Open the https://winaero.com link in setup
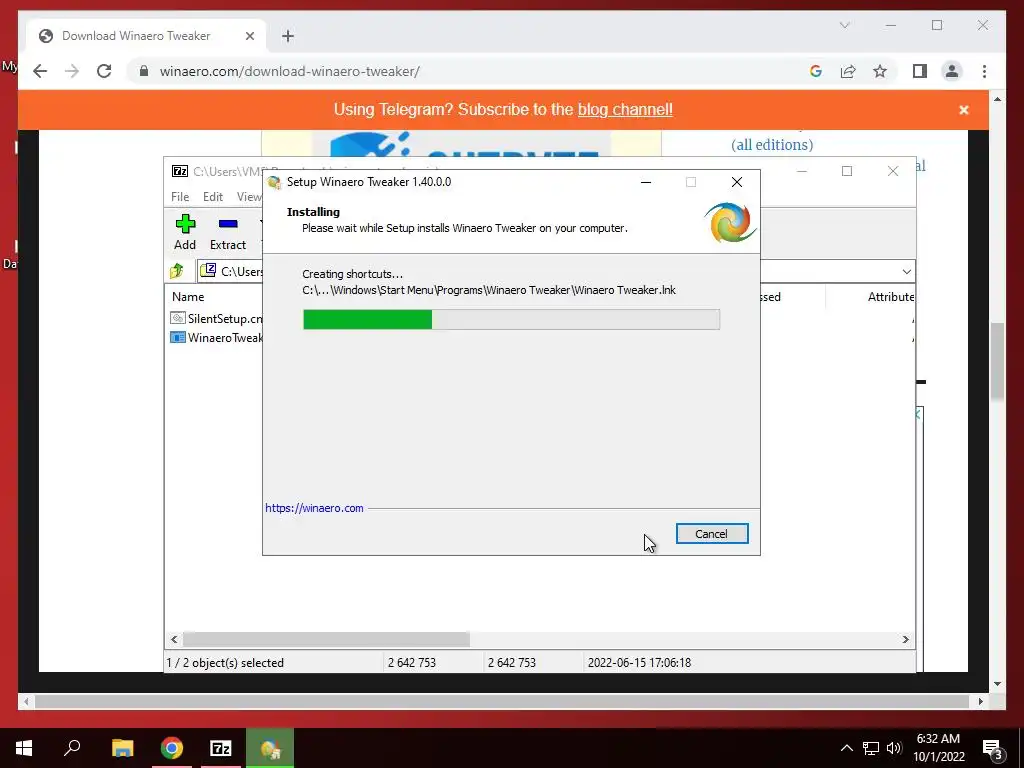Image resolution: width=1024 pixels, height=768 pixels. click(x=314, y=508)
